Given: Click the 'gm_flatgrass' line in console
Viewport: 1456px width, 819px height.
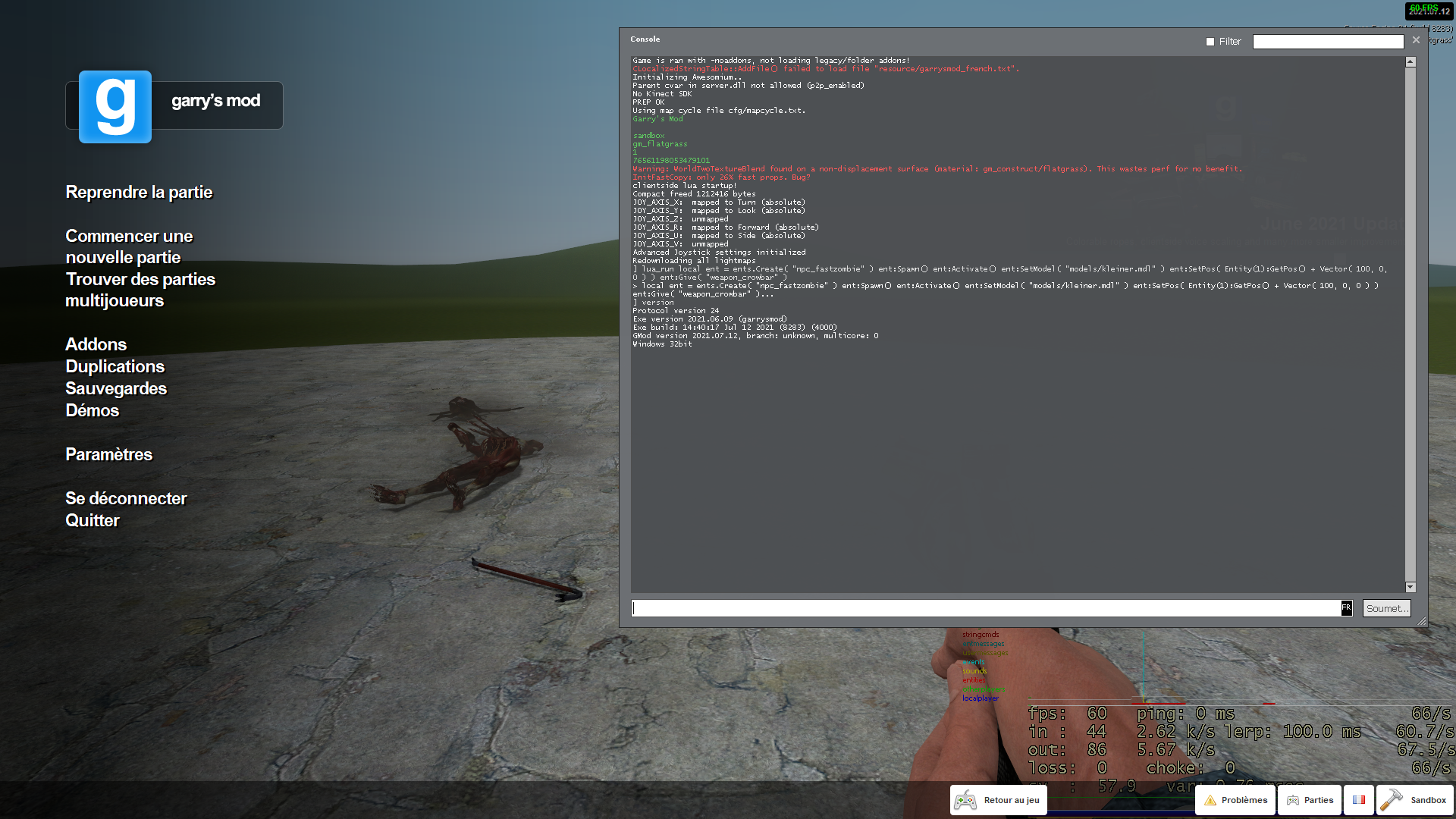Looking at the screenshot, I should [660, 144].
